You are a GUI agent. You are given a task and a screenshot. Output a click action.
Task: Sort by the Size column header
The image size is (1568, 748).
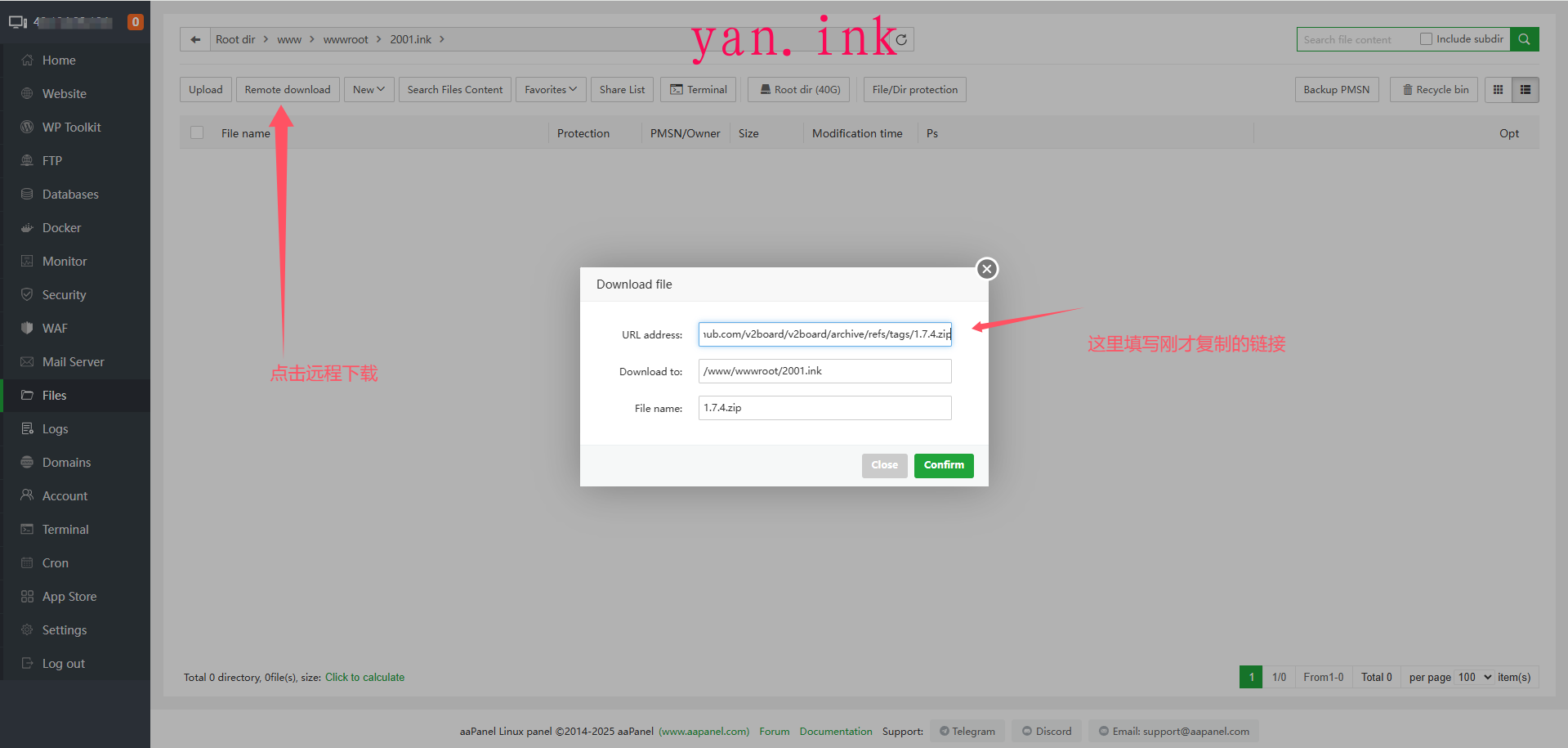(748, 133)
